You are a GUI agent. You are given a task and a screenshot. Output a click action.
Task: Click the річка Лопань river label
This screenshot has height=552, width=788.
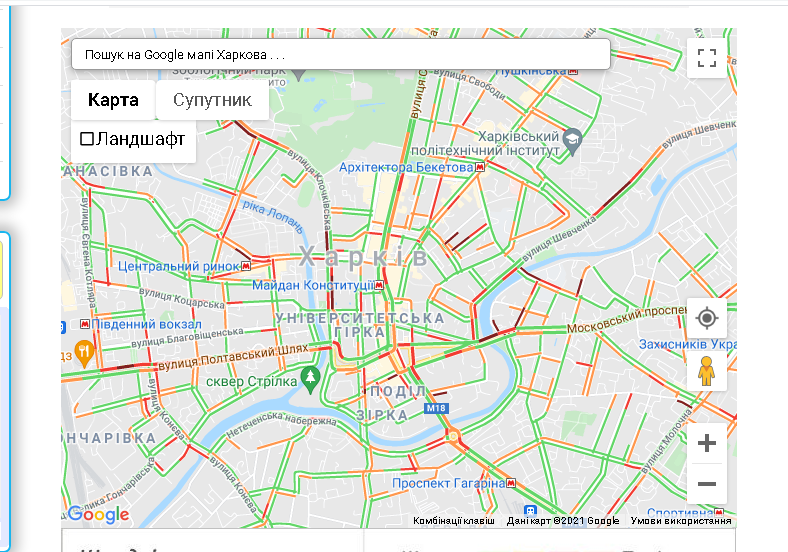click(273, 217)
